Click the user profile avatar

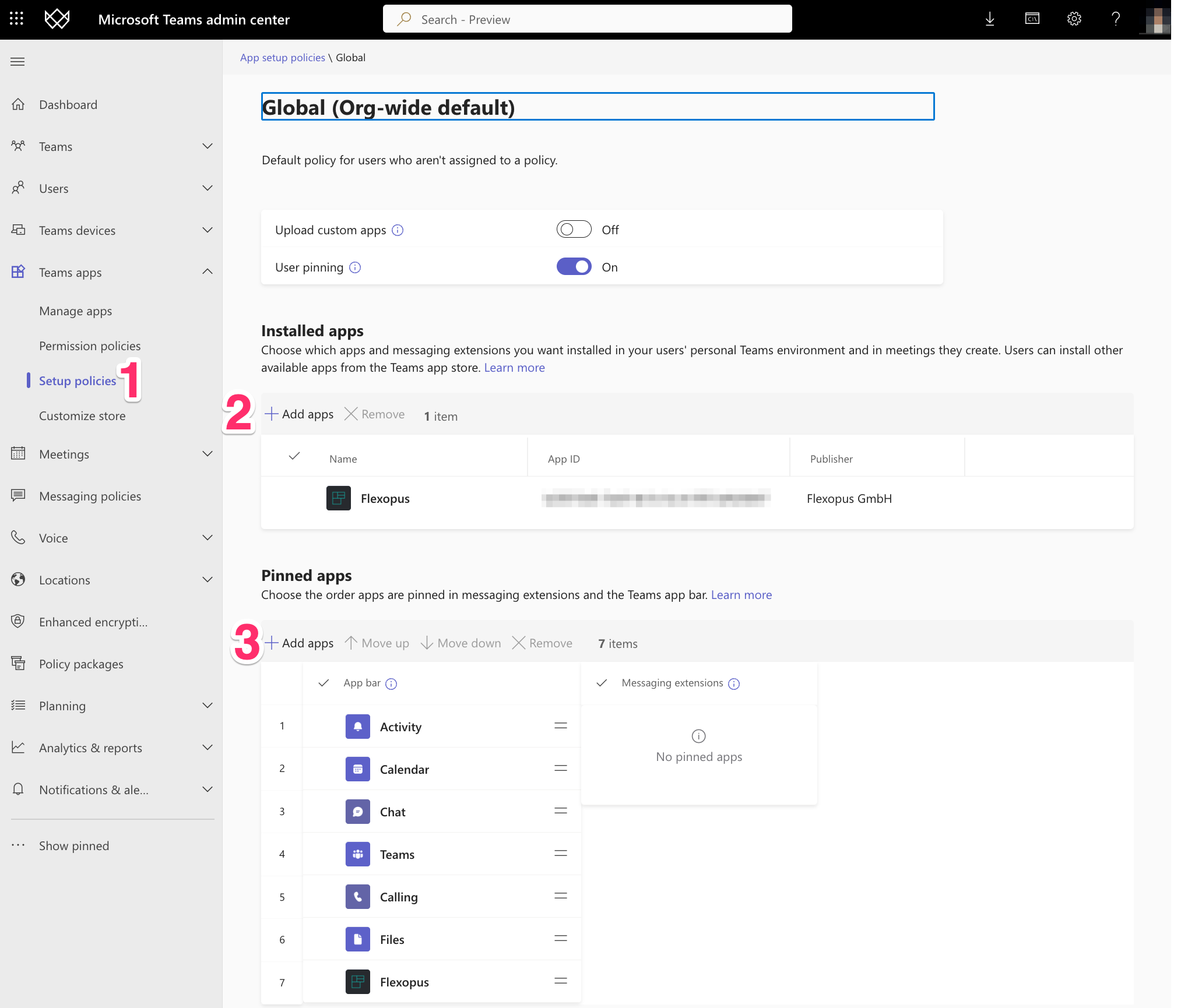(1158, 20)
